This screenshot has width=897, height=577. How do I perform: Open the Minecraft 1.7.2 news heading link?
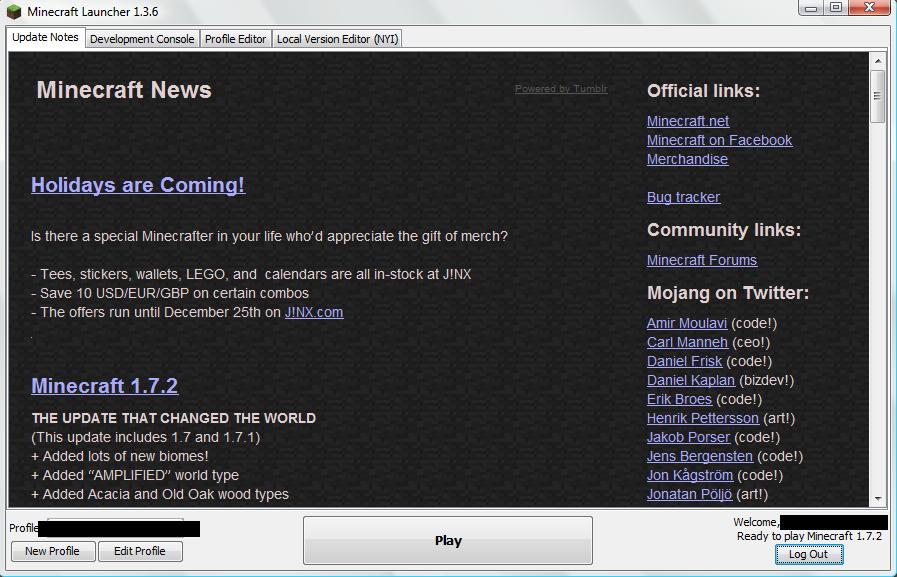click(x=105, y=385)
